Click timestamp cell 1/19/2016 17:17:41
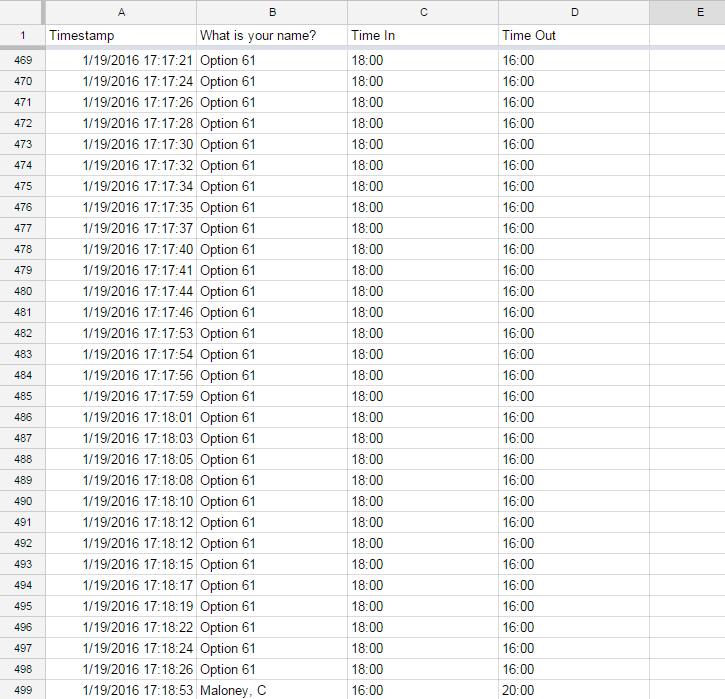 (x=121, y=270)
